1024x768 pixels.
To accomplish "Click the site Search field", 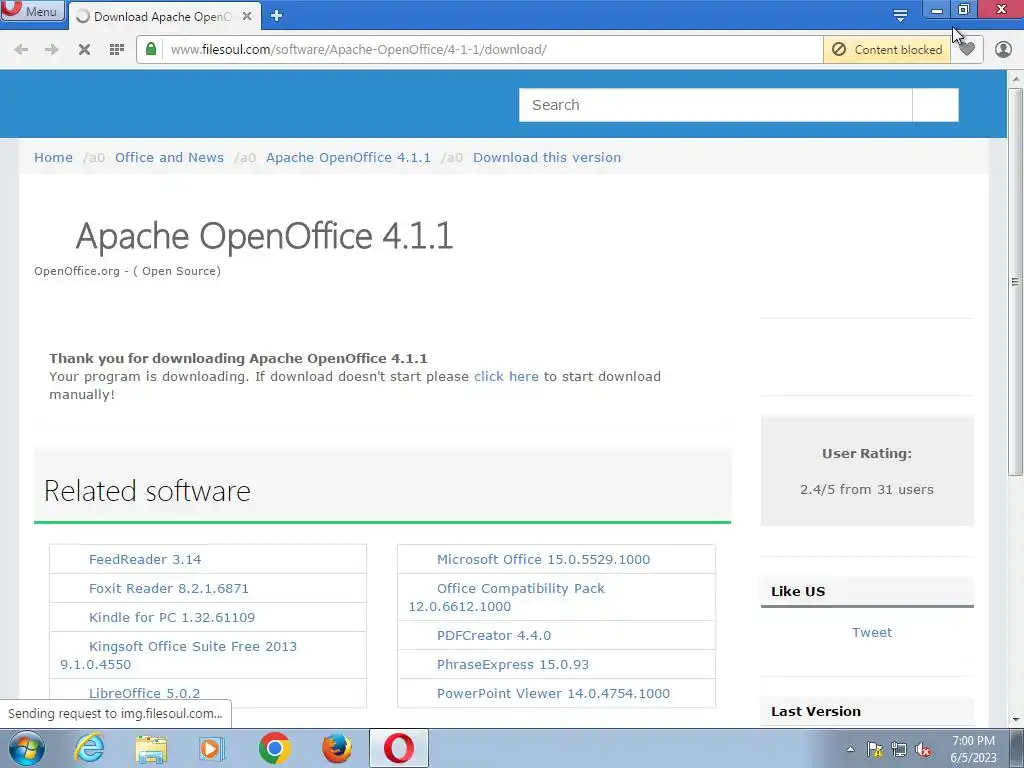I will [715, 105].
